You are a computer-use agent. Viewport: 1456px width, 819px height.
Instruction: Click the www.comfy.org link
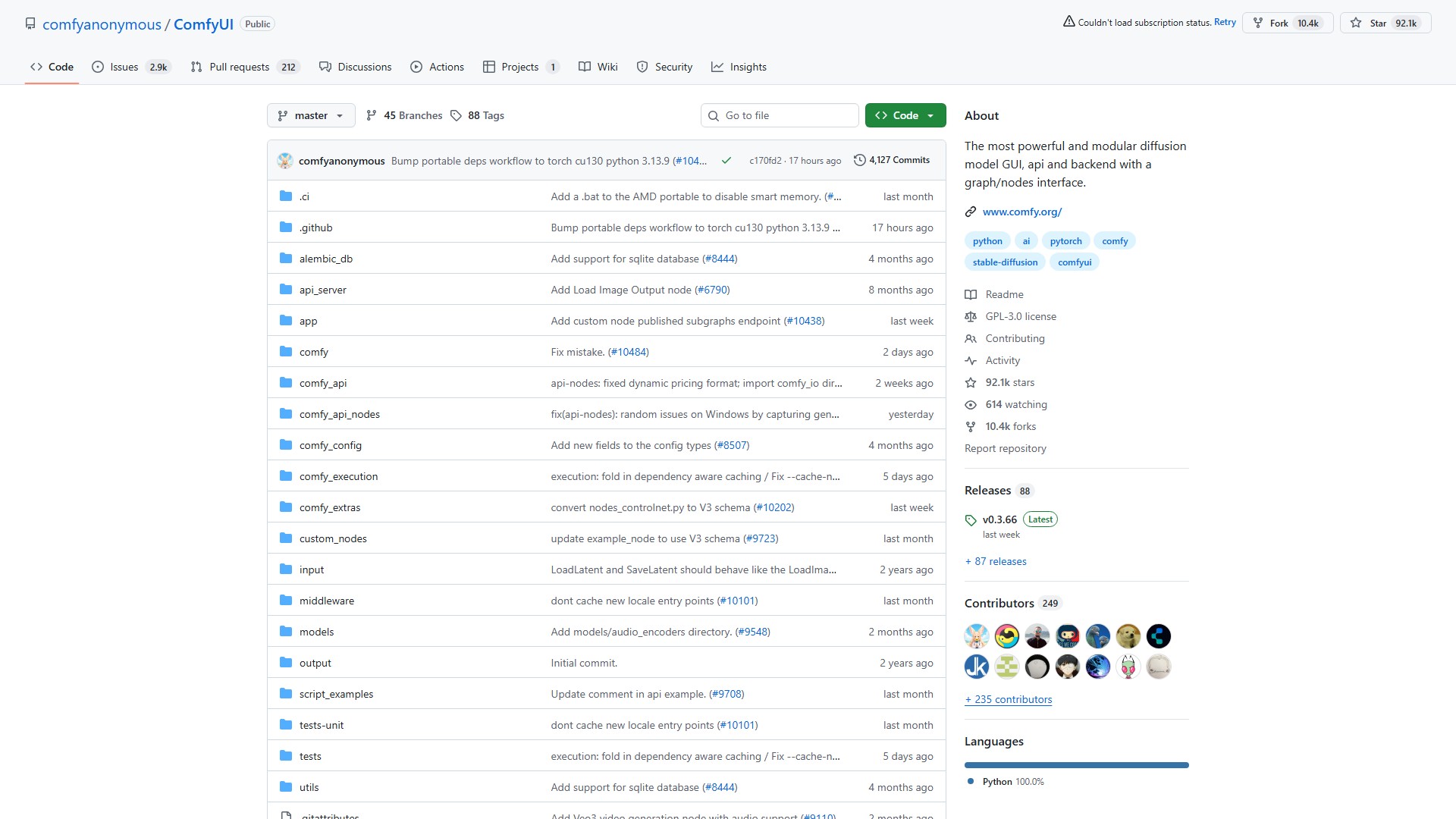[1021, 212]
